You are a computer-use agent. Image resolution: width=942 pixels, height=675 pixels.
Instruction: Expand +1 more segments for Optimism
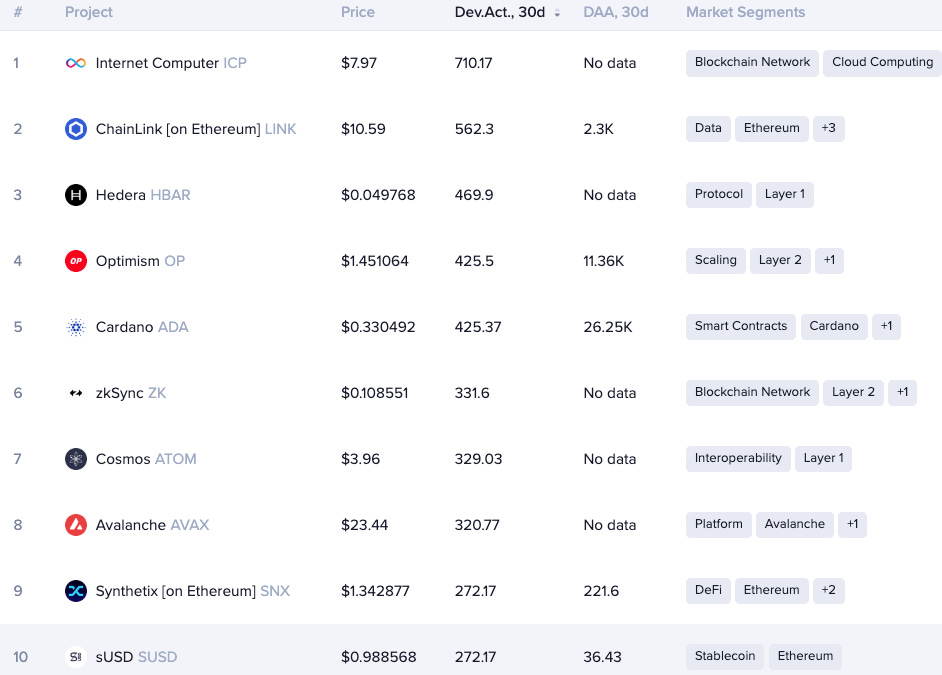tap(829, 261)
